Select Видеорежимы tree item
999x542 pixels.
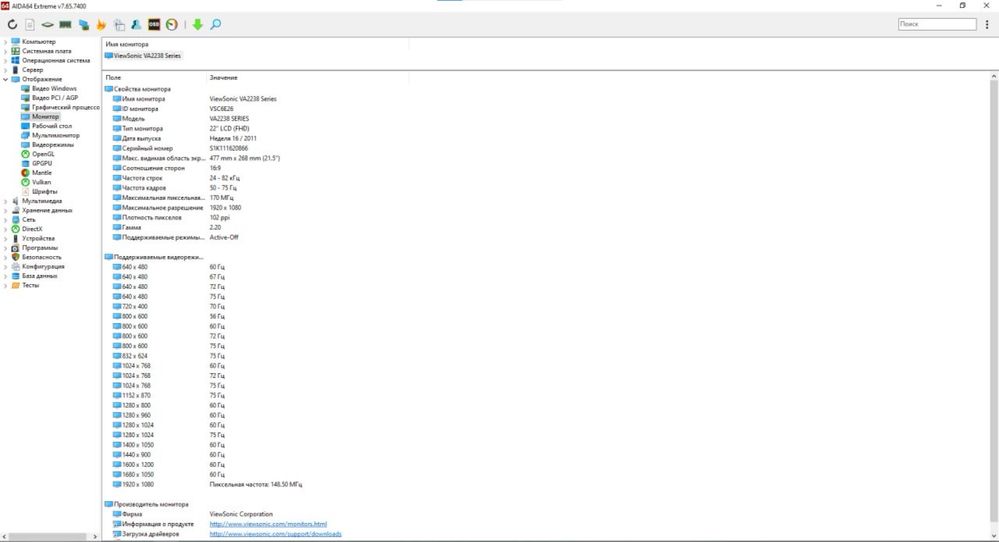point(53,145)
